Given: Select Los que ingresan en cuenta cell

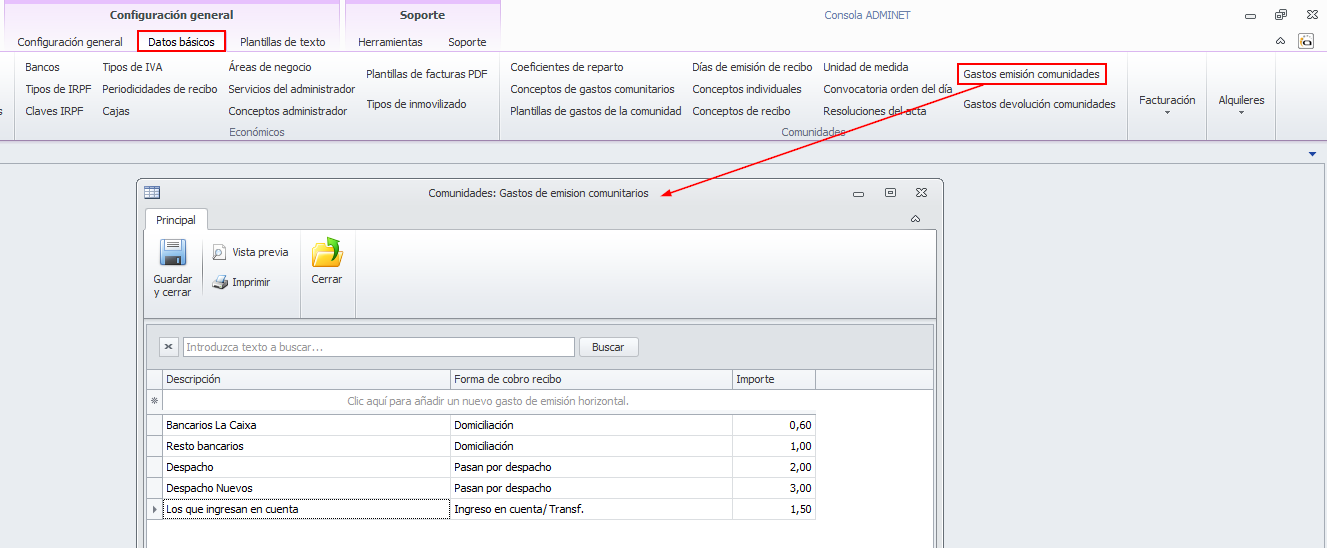Looking at the screenshot, I should (x=306, y=509).
